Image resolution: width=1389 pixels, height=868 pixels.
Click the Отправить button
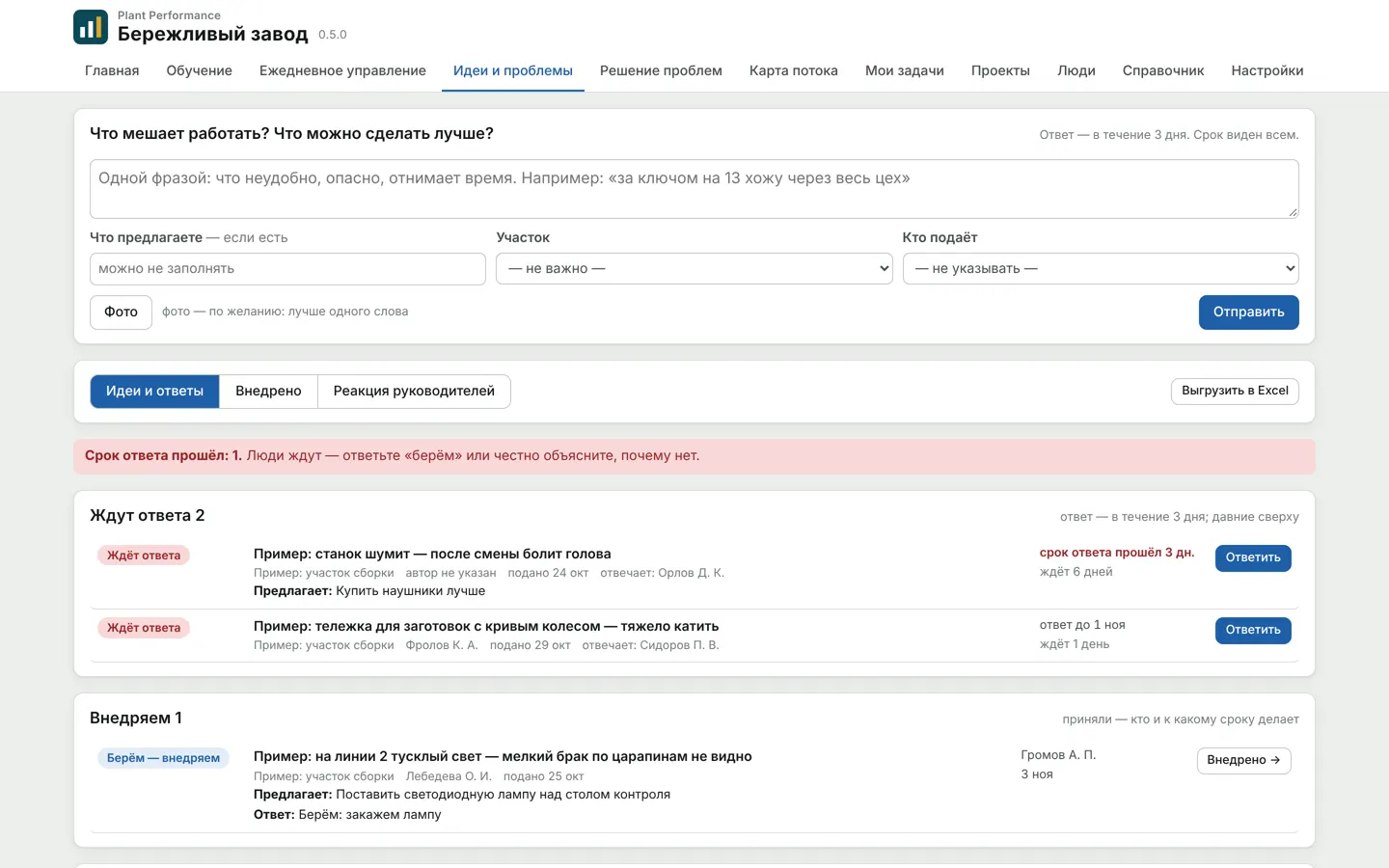1248,312
